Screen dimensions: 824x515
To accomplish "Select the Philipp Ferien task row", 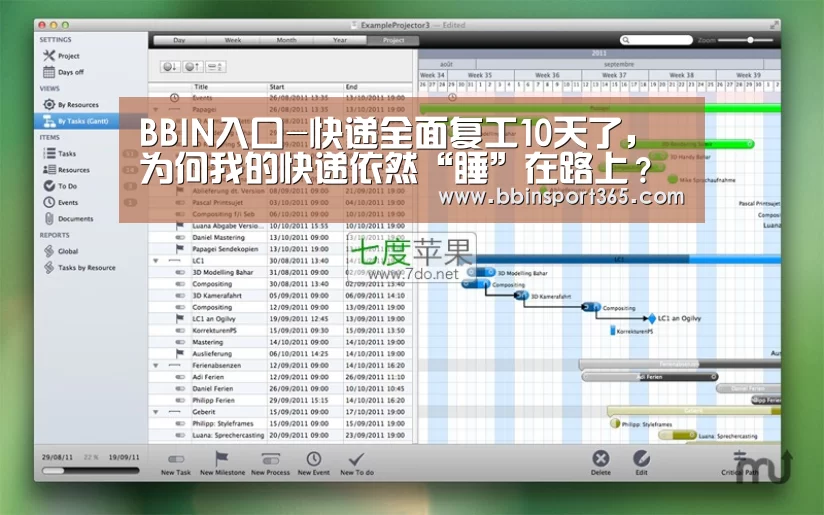I will click(281, 400).
